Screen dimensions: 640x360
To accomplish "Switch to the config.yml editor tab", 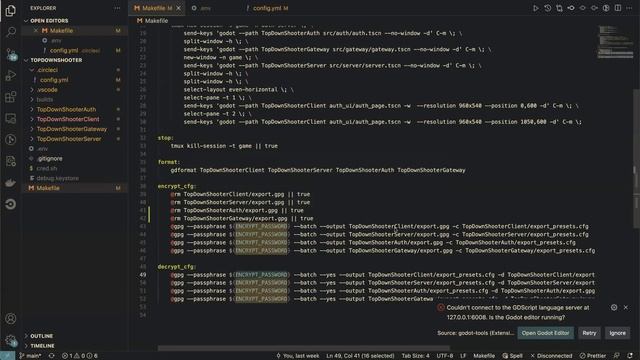I will pyautogui.click(x=267, y=8).
